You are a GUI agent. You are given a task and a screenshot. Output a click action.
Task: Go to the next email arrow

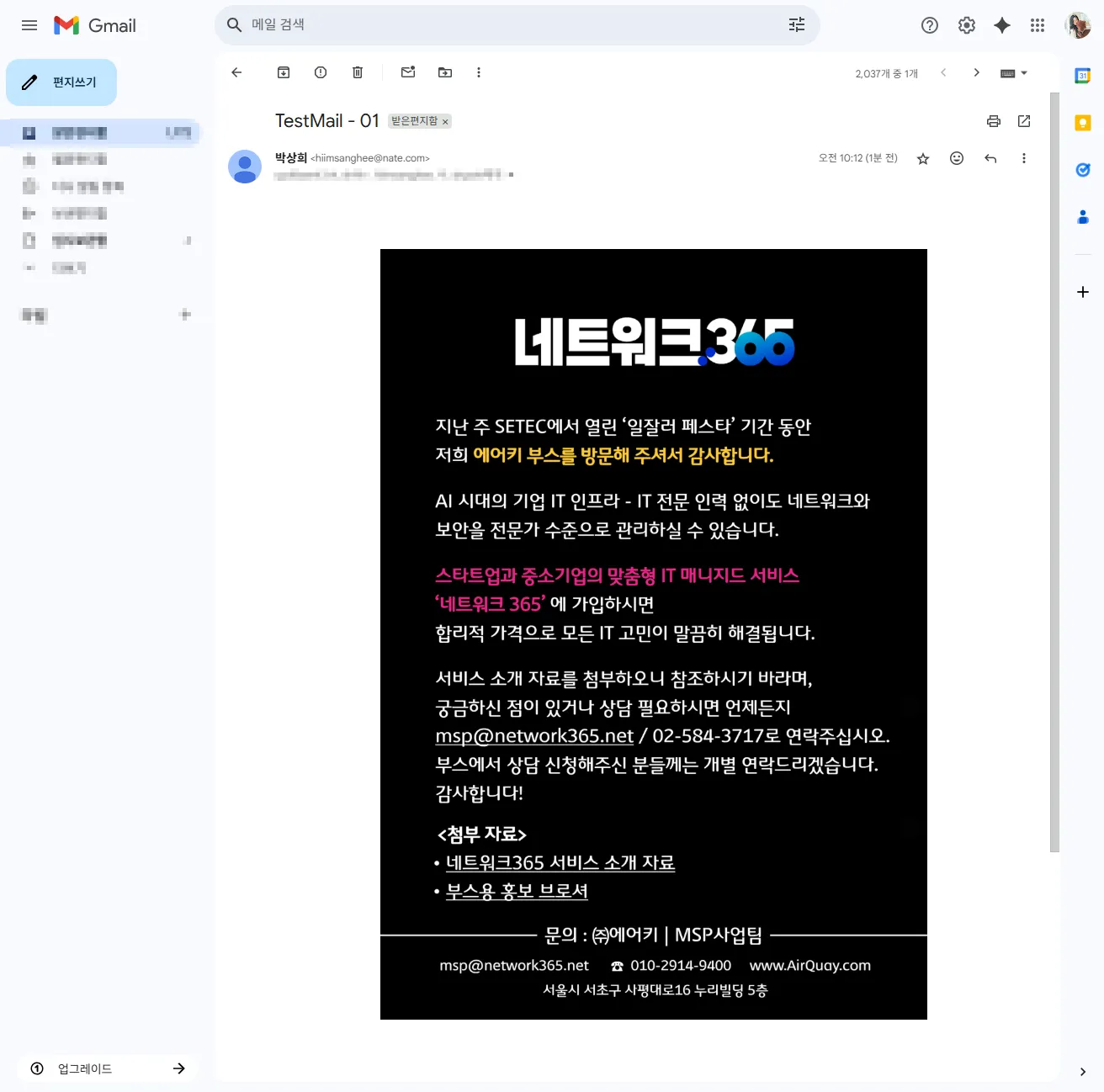tap(976, 72)
